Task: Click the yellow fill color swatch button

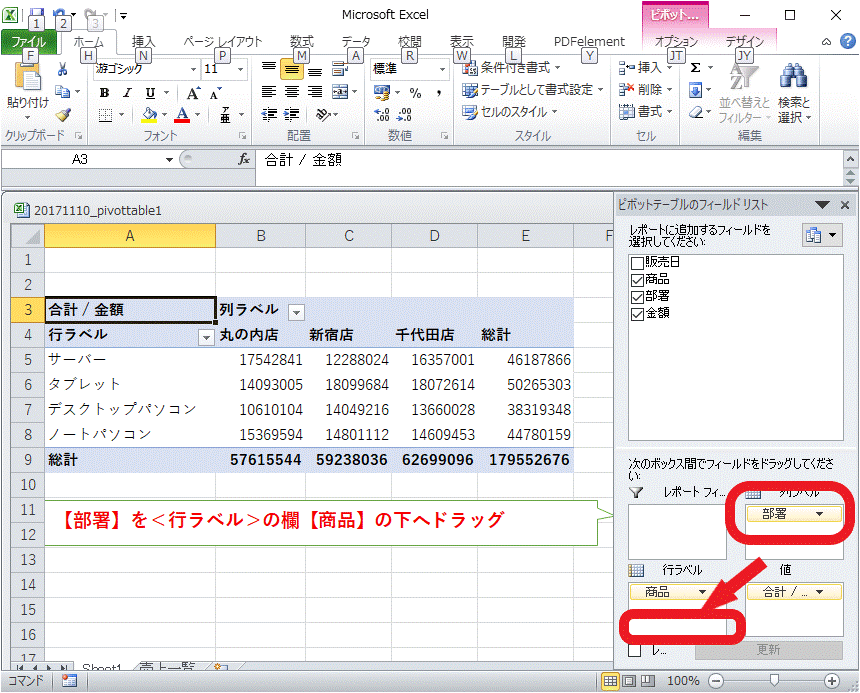Action: (149, 115)
